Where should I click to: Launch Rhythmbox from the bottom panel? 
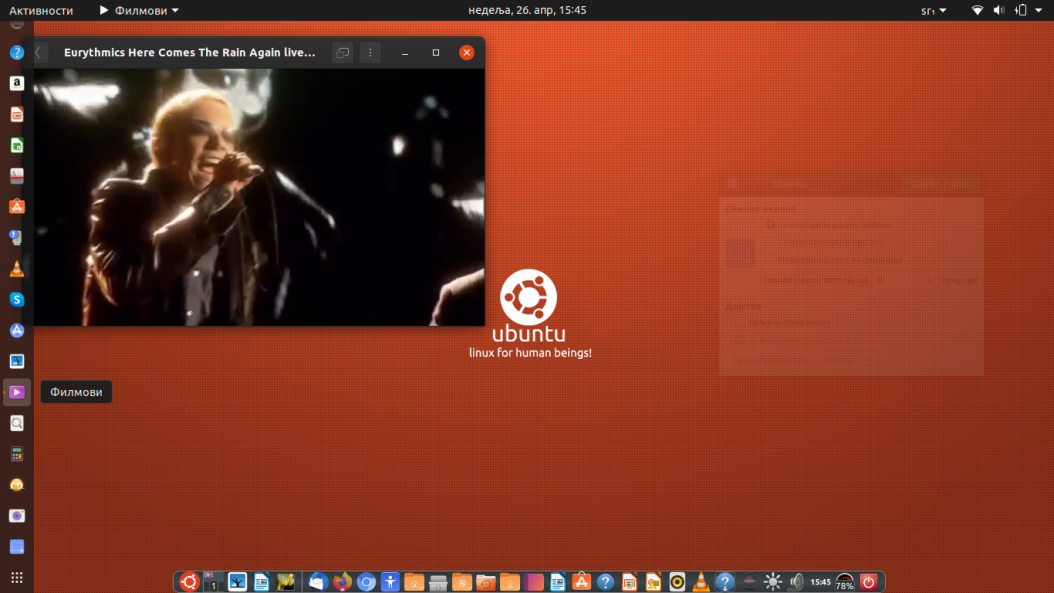click(x=677, y=582)
